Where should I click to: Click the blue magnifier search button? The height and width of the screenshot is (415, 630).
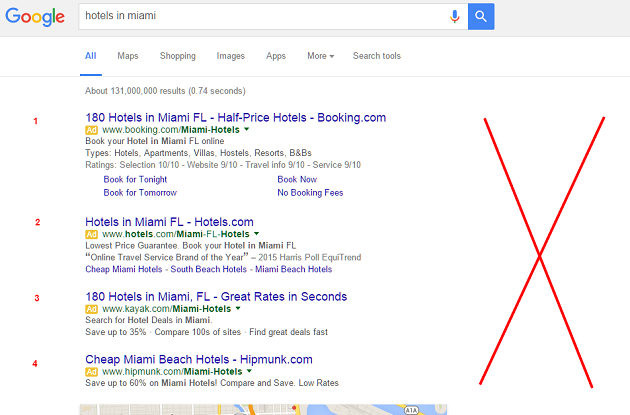pos(481,16)
